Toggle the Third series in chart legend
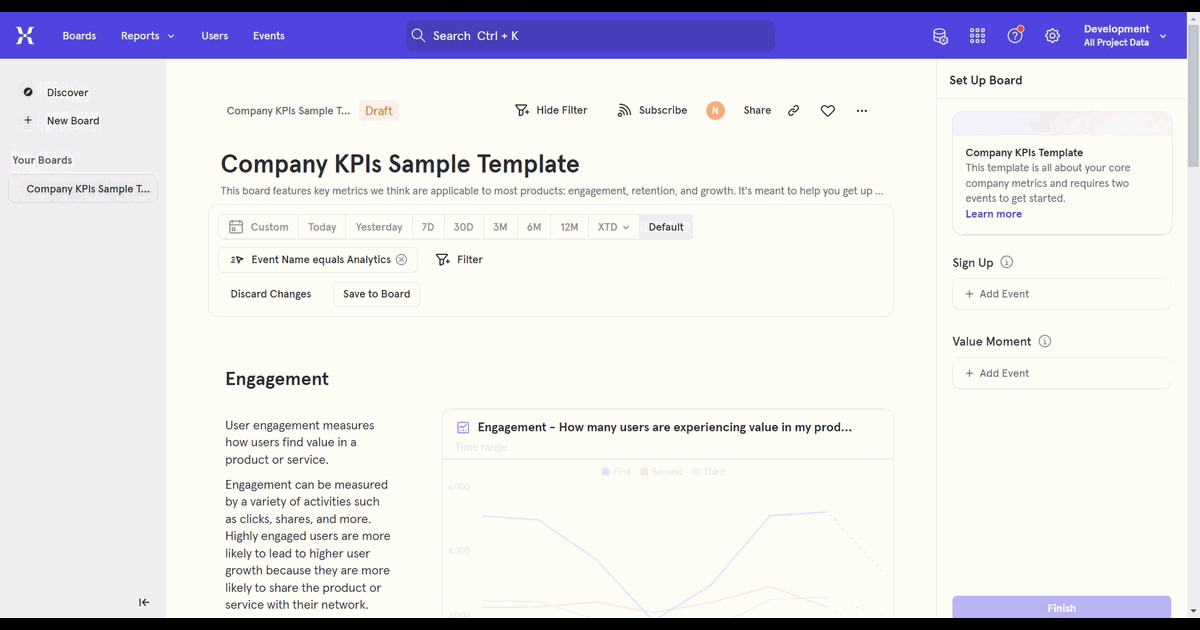Image resolution: width=1200 pixels, height=630 pixels. click(708, 471)
